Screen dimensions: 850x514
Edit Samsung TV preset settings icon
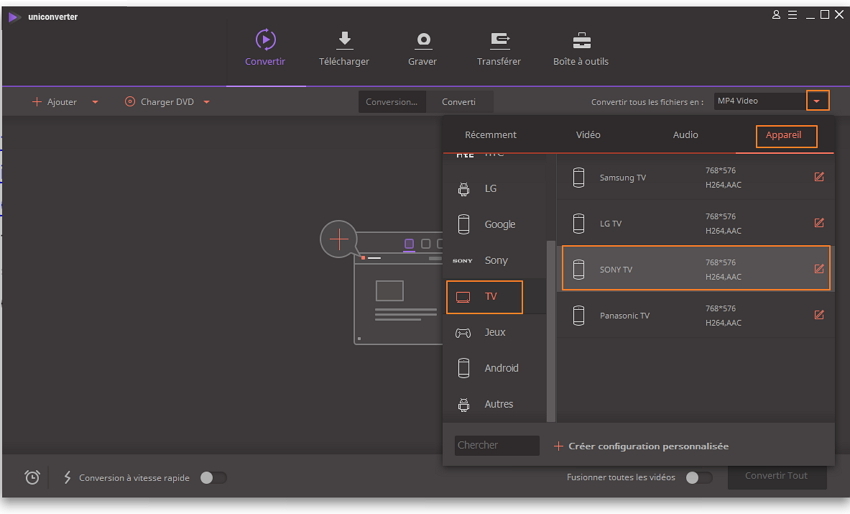click(x=819, y=177)
